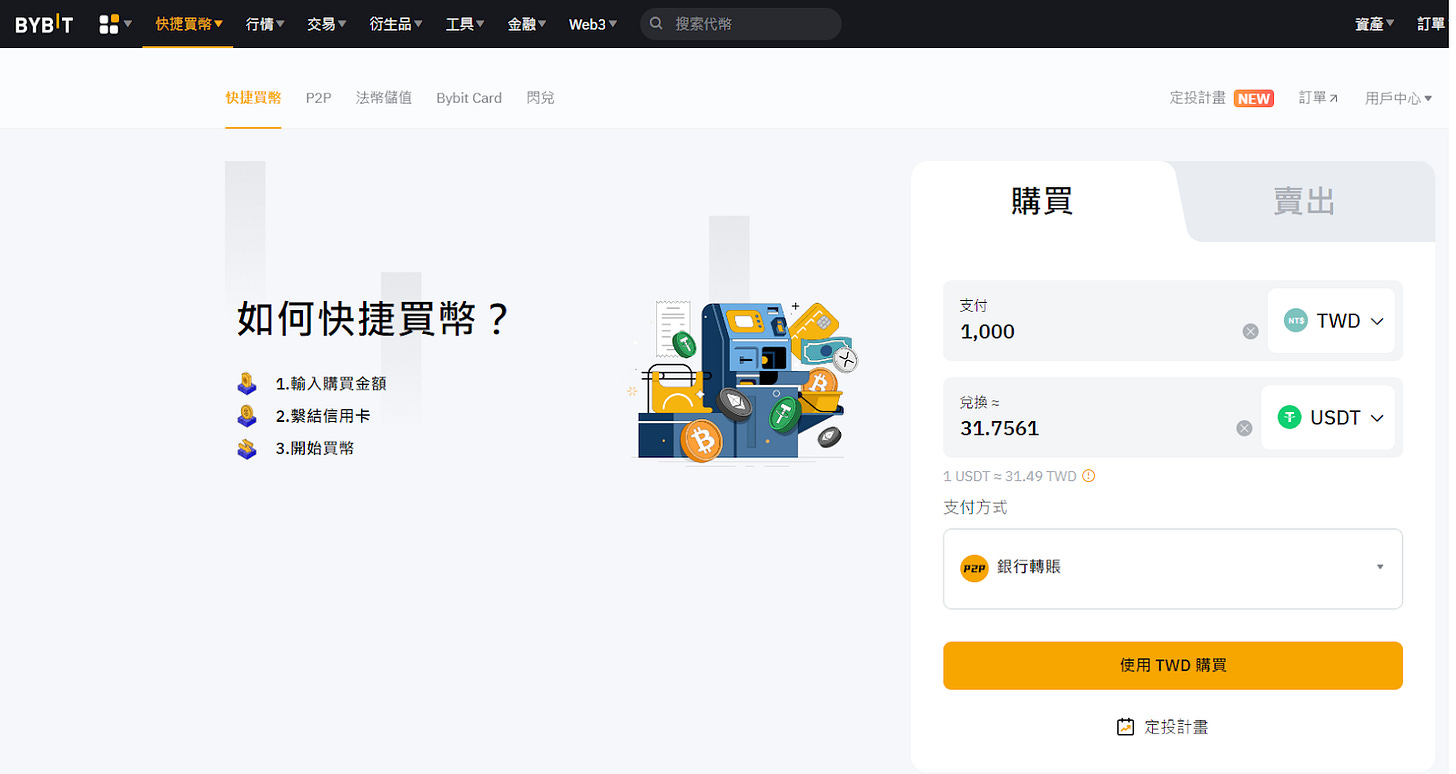Viewport: 1456px width, 774px height.
Task: Click the 支付方式 label
Action: [x=975, y=507]
